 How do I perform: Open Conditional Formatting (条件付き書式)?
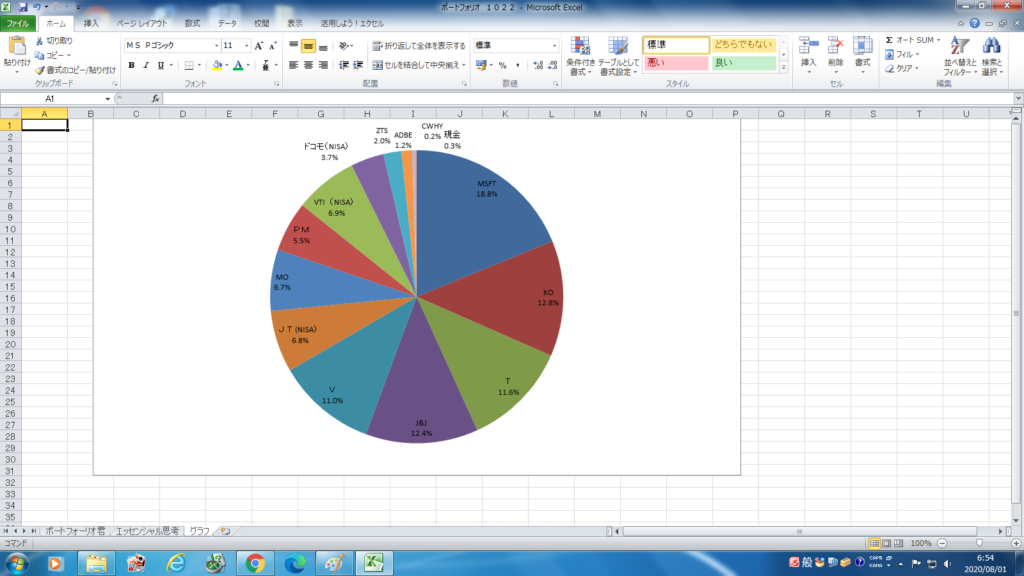[x=580, y=56]
